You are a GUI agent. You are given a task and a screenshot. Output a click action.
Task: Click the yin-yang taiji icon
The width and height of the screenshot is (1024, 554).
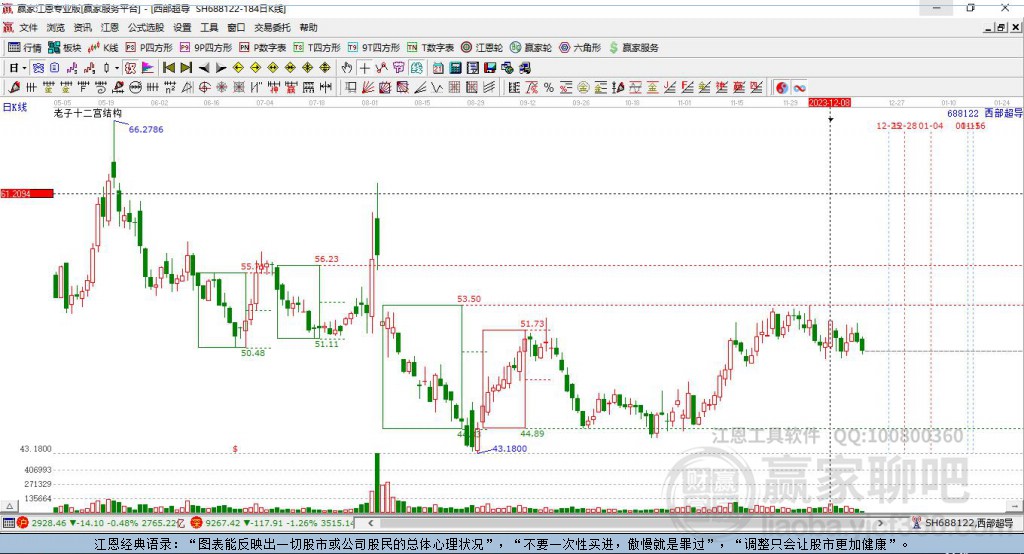pyautogui.click(x=782, y=88)
